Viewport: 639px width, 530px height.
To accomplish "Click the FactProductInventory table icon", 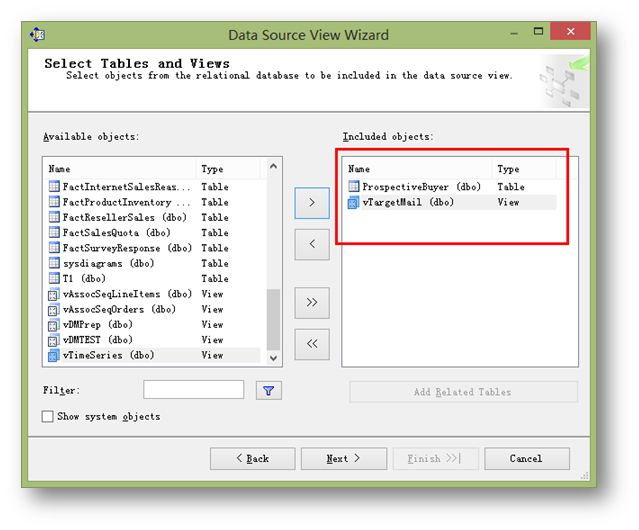I will coord(54,202).
